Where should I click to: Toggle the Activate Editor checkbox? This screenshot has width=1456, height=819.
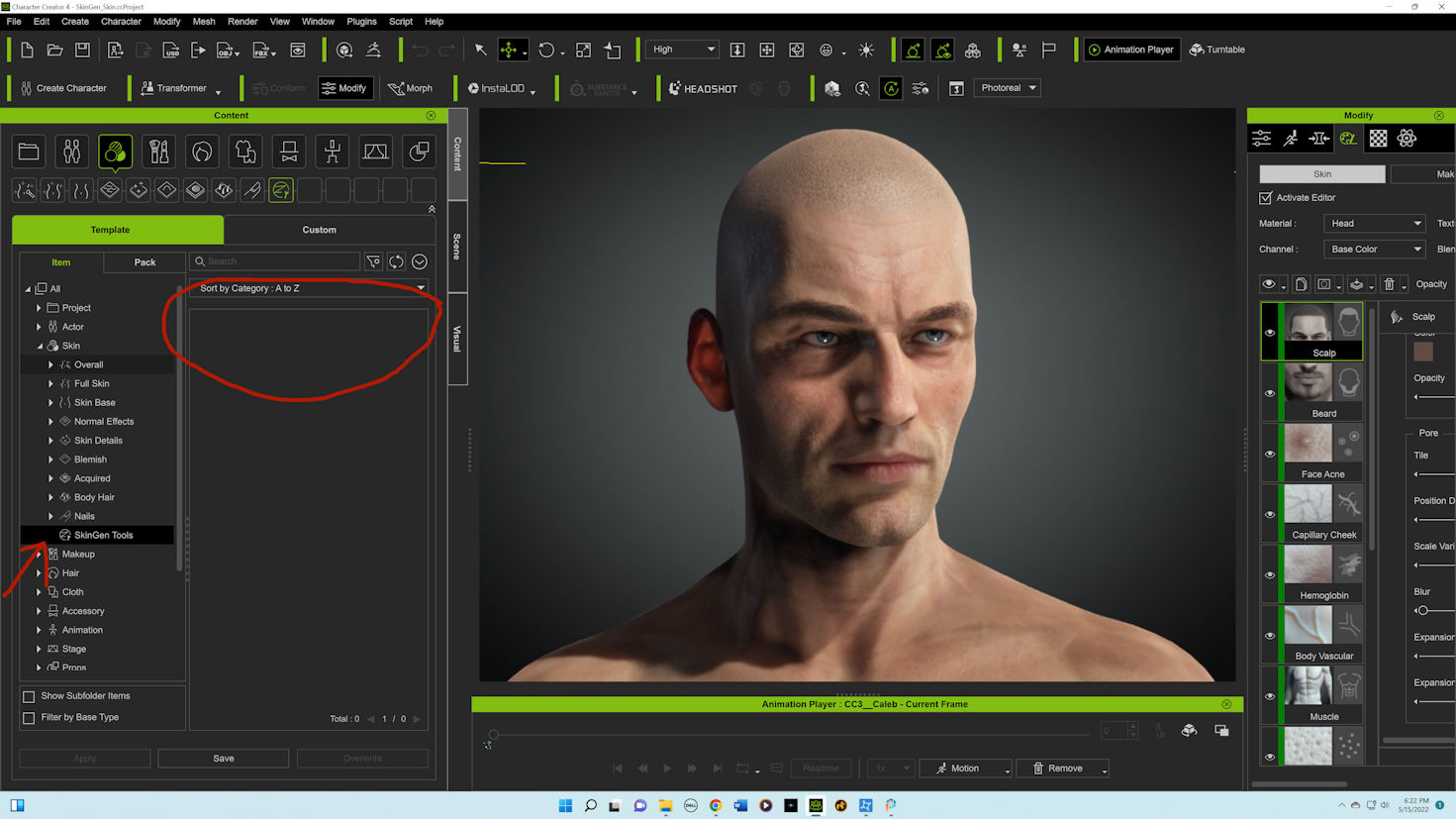(x=1266, y=198)
